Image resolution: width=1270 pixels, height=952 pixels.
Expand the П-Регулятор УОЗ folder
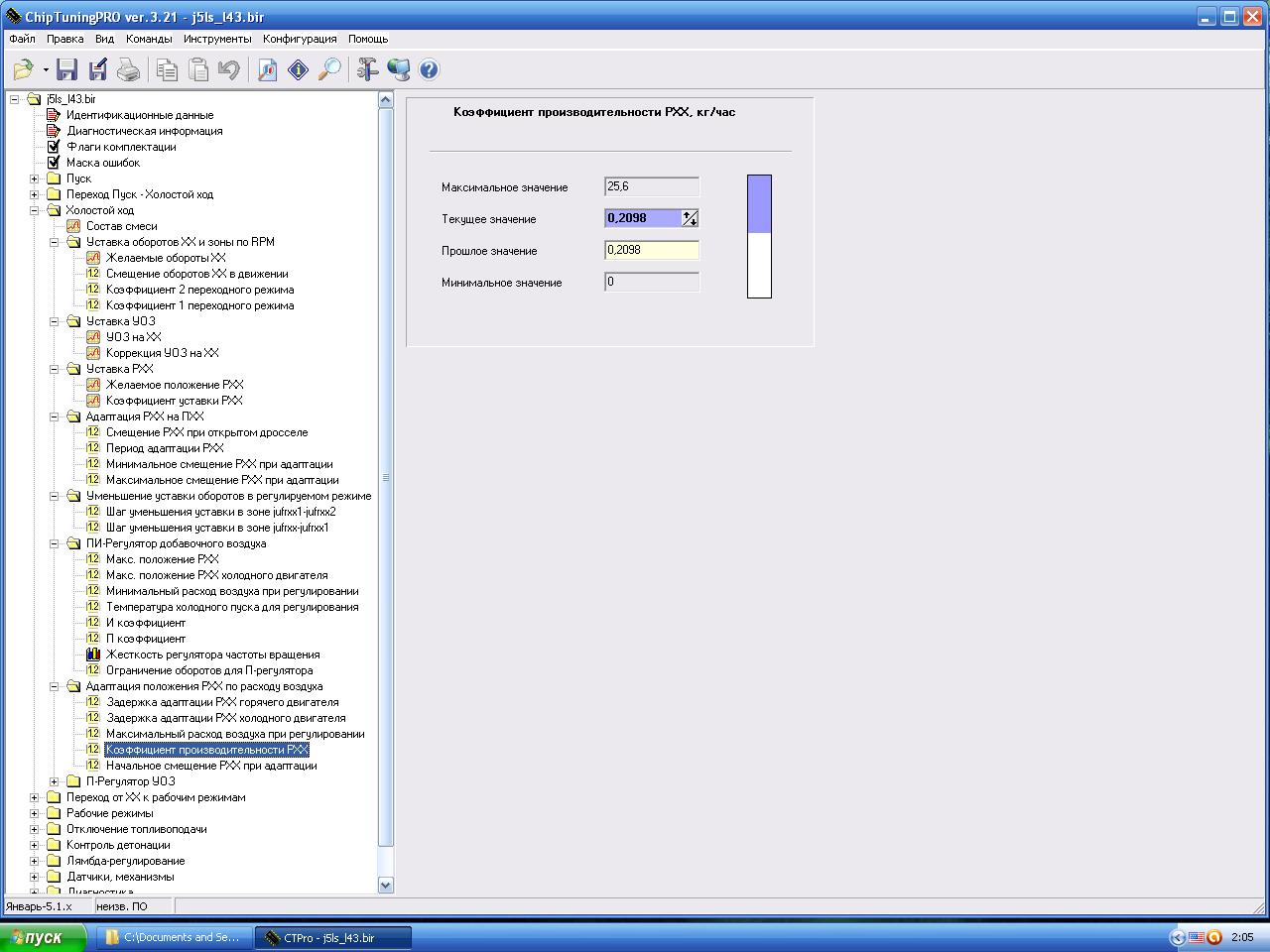pos(55,781)
